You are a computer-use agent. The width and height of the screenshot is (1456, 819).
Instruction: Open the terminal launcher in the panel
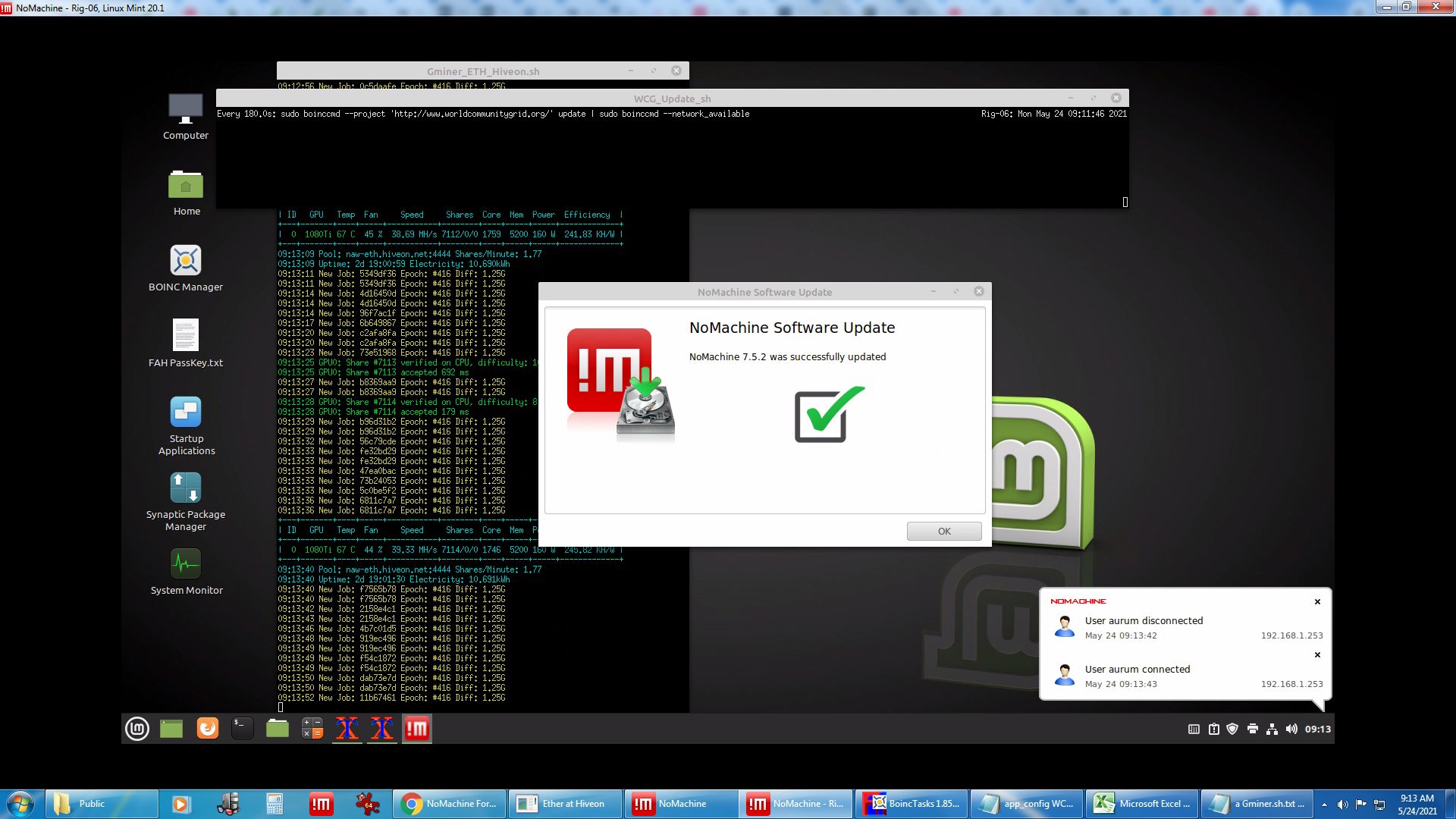point(242,729)
